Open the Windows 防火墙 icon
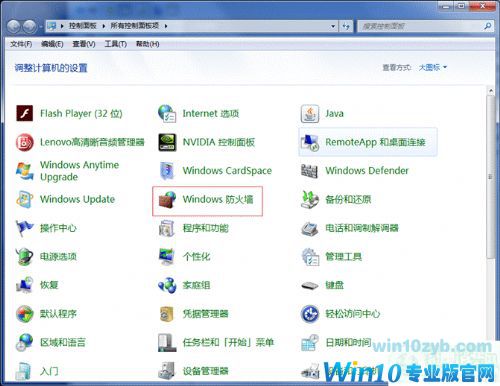 [x=167, y=199]
